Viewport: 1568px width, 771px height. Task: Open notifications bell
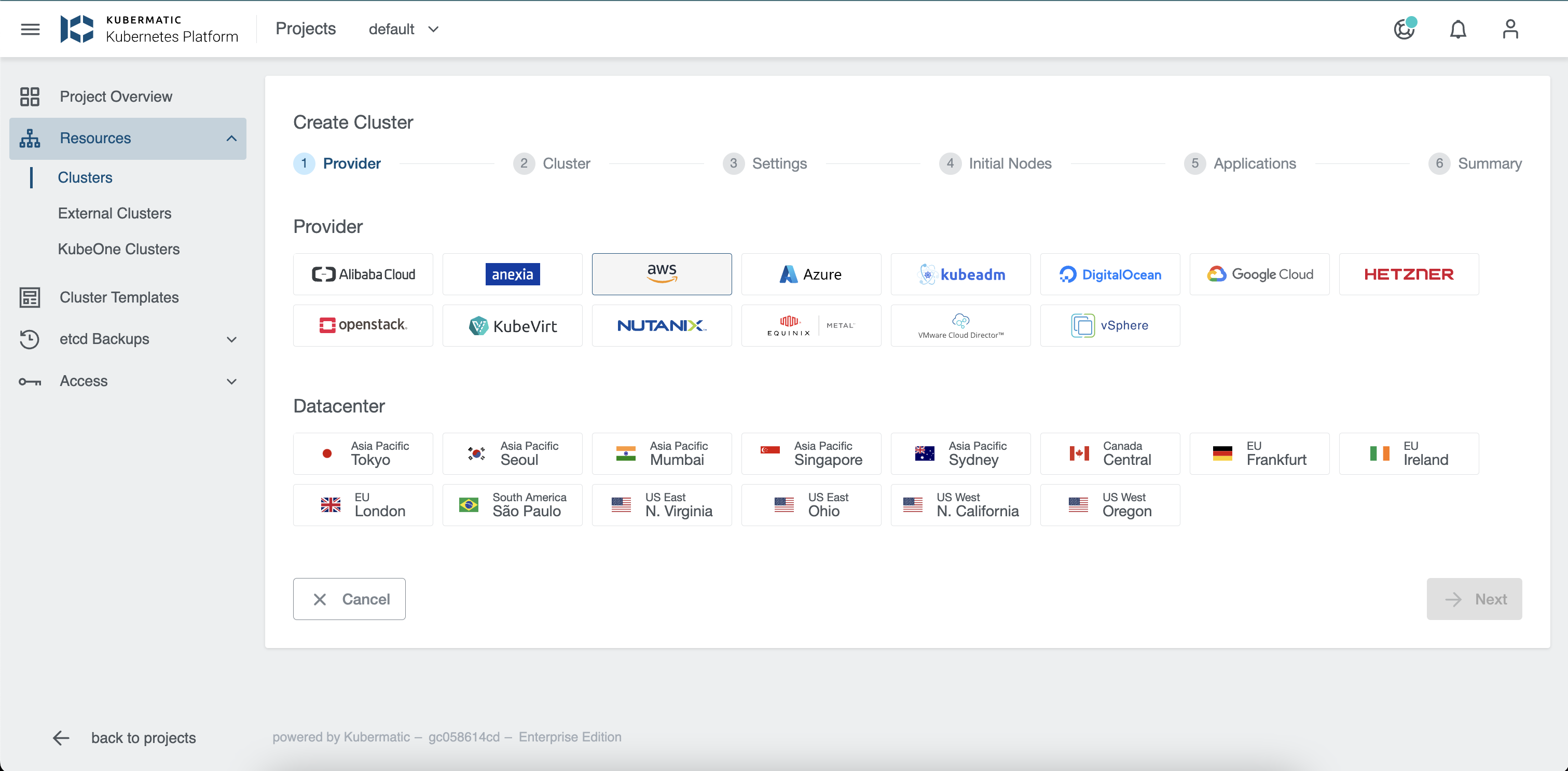[x=1458, y=29]
